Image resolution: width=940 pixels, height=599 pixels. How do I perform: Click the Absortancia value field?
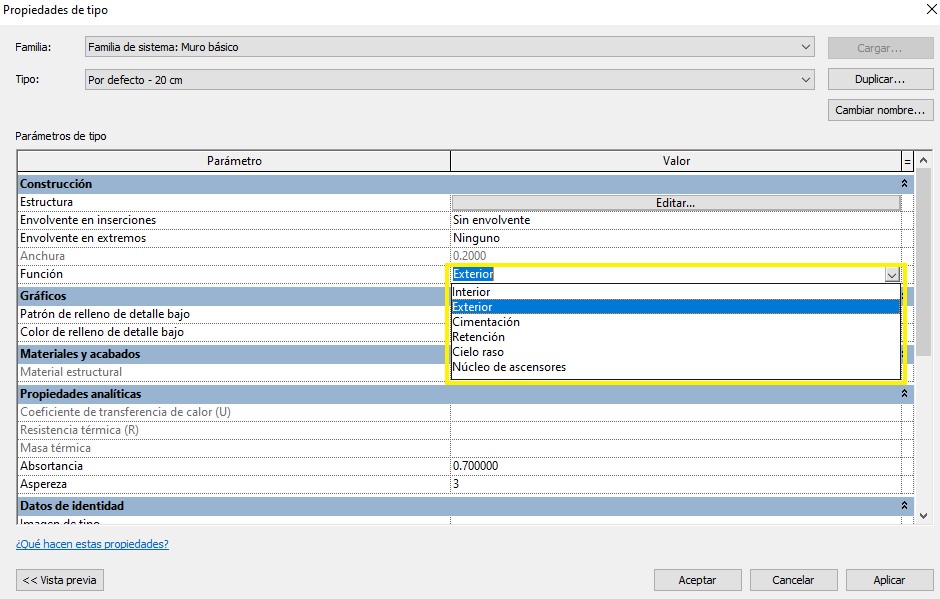(x=675, y=466)
